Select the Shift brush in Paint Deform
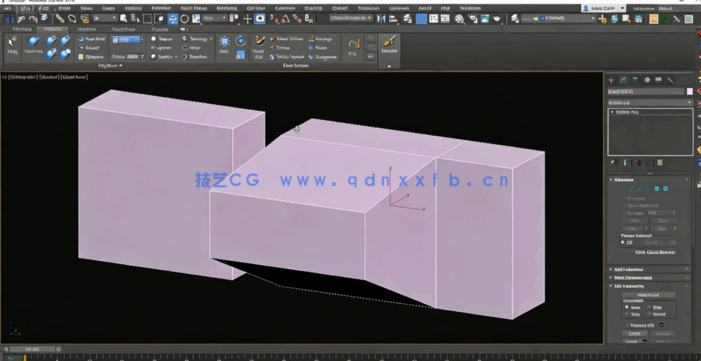This screenshot has width=701, height=361. 224,44
